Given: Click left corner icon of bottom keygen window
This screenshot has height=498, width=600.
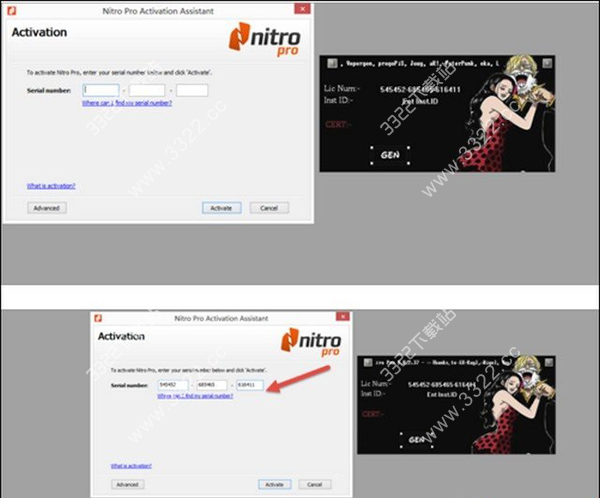Looking at the screenshot, I should 368,362.
